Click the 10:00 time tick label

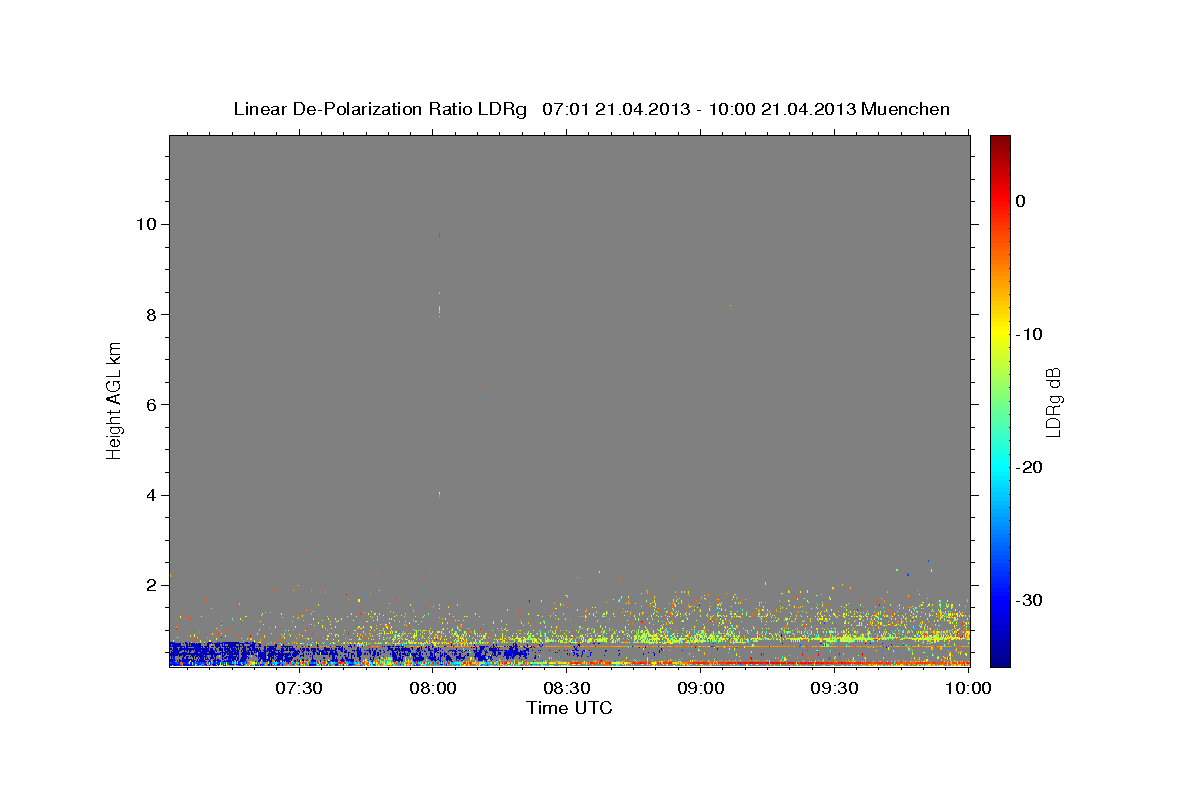(968, 688)
